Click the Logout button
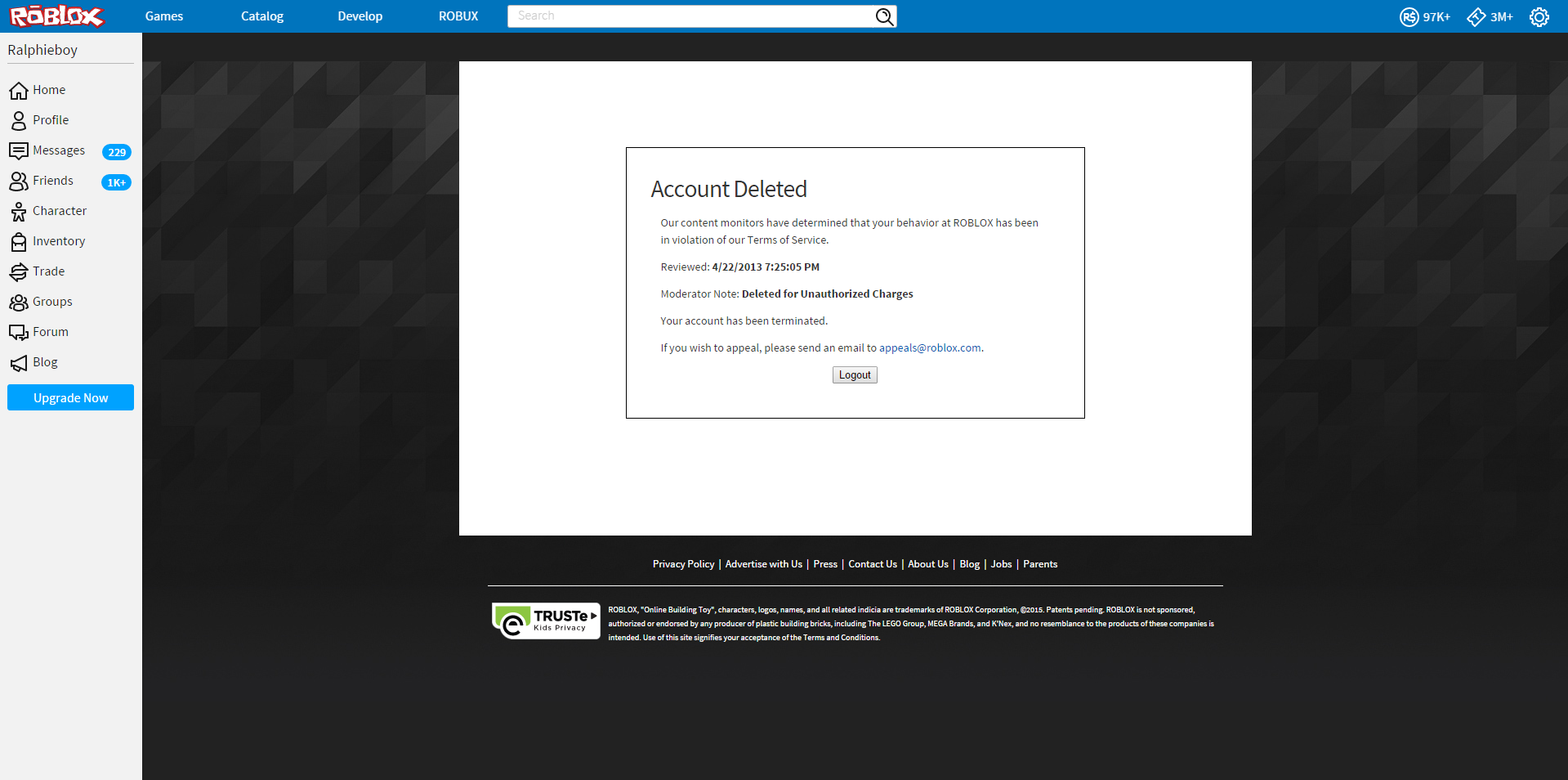This screenshot has width=1568, height=780. pos(855,375)
